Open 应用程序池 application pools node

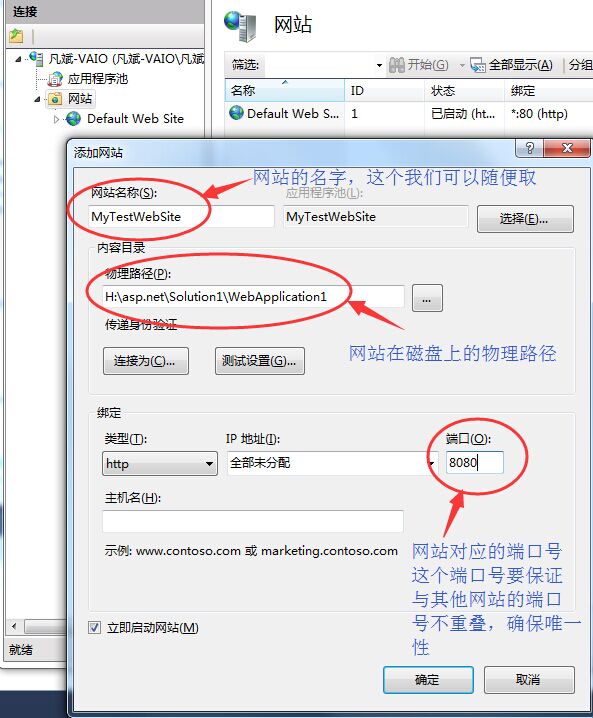(98, 79)
